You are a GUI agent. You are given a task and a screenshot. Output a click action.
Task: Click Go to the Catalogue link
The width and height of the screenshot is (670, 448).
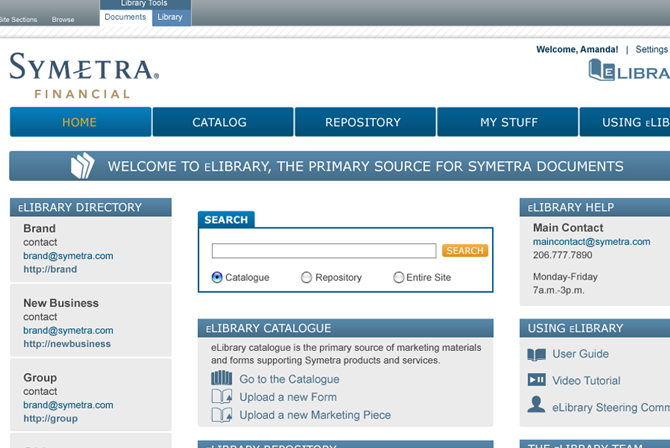coord(289,379)
